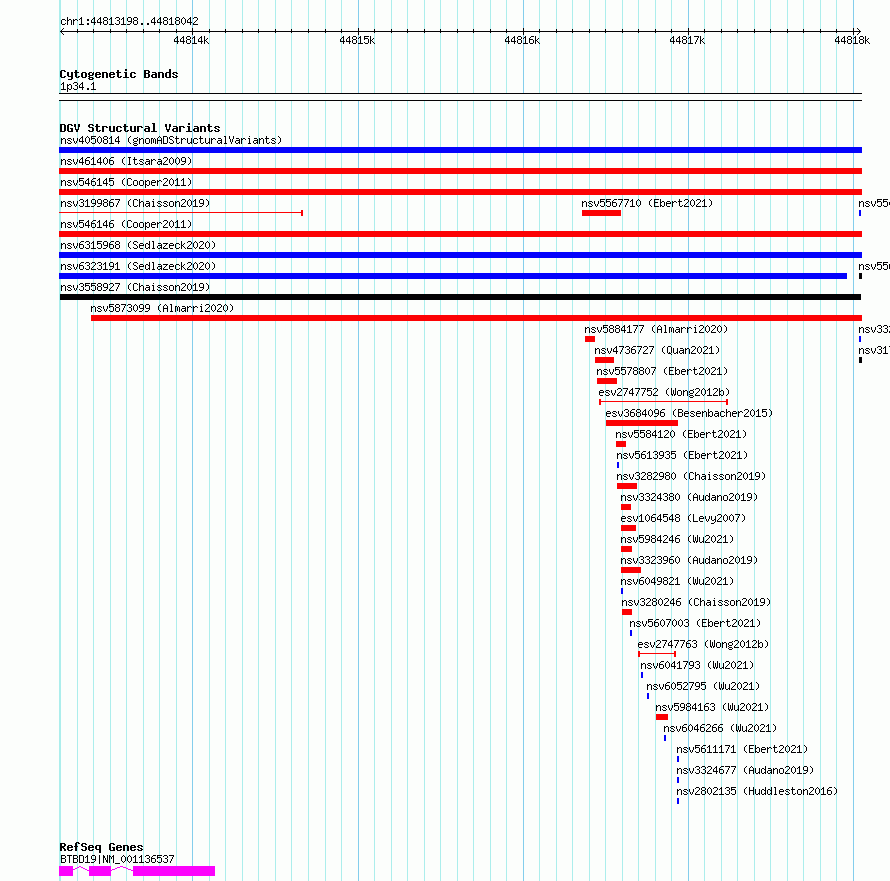
Task: Select nsv3280246 (Chaisson2019) label
Action: 696,602
